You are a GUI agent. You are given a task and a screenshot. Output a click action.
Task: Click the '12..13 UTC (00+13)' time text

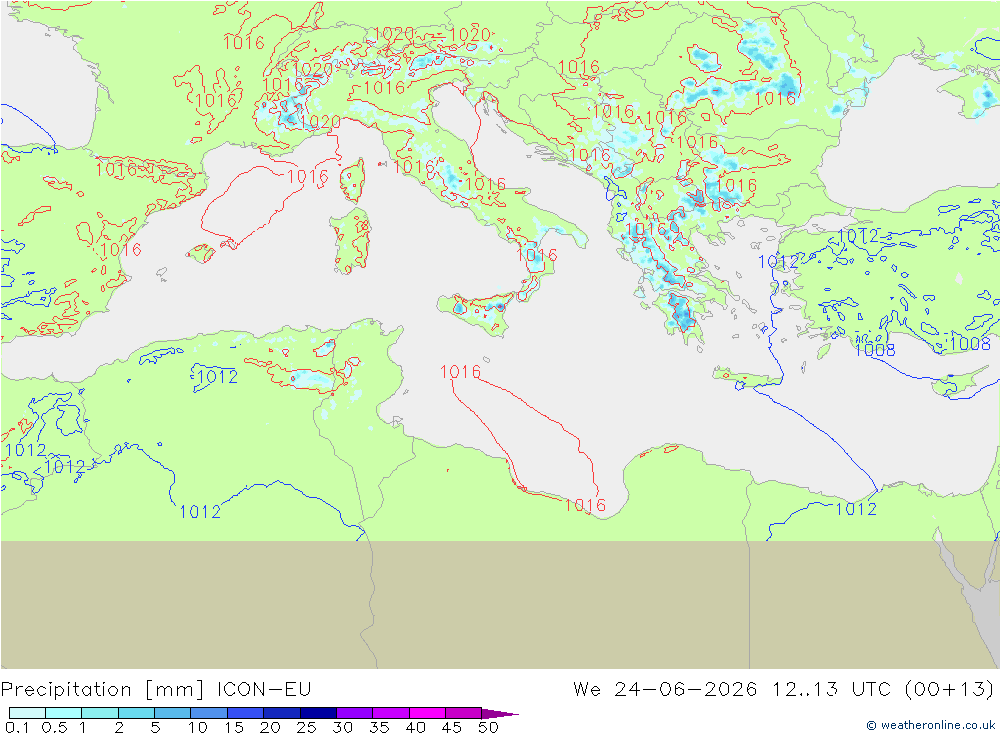(883, 690)
